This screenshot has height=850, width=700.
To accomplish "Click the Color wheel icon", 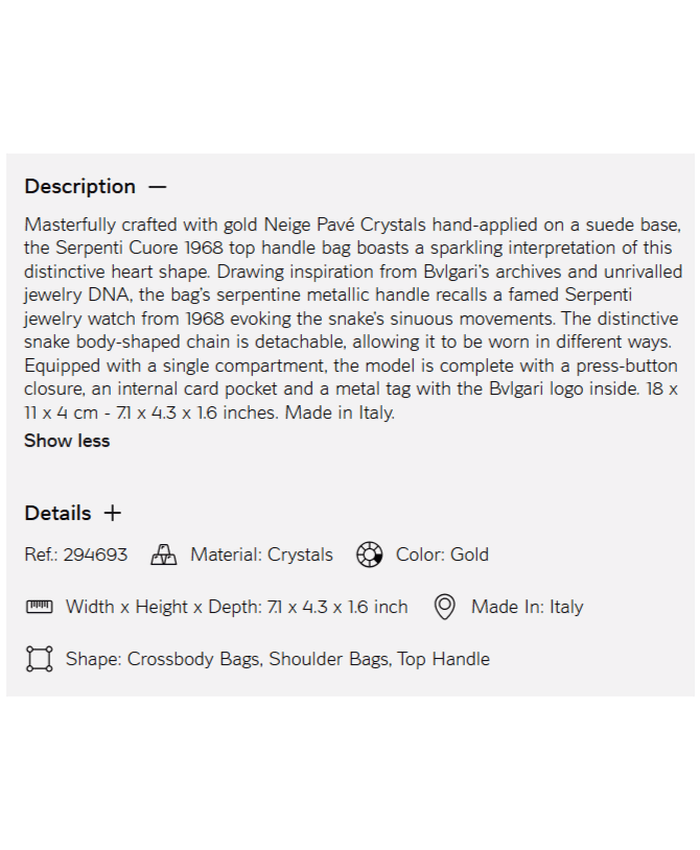I will [369, 555].
